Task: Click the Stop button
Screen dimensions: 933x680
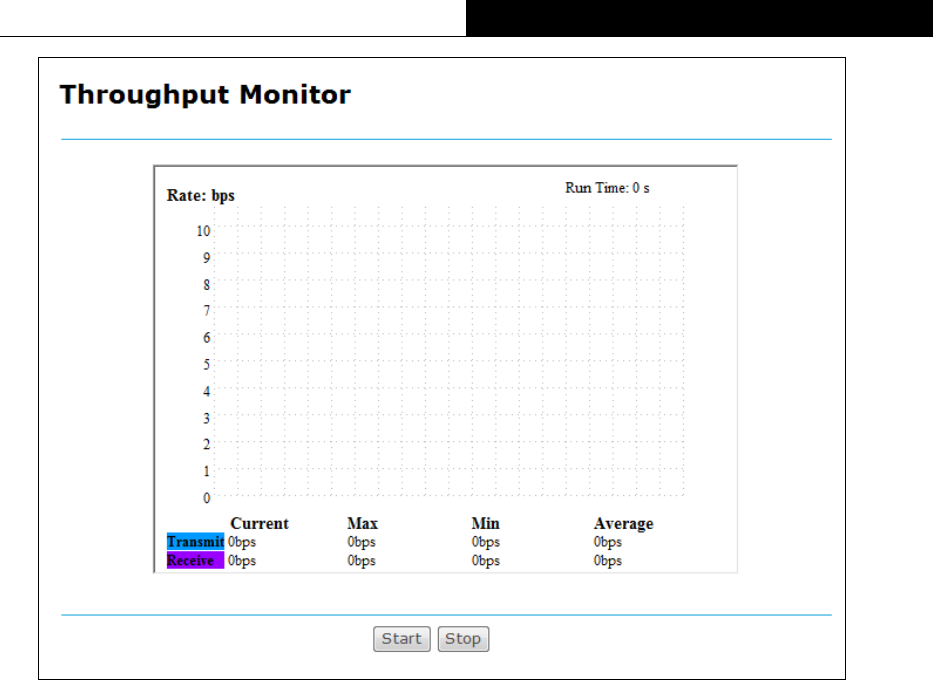Action: 463,639
